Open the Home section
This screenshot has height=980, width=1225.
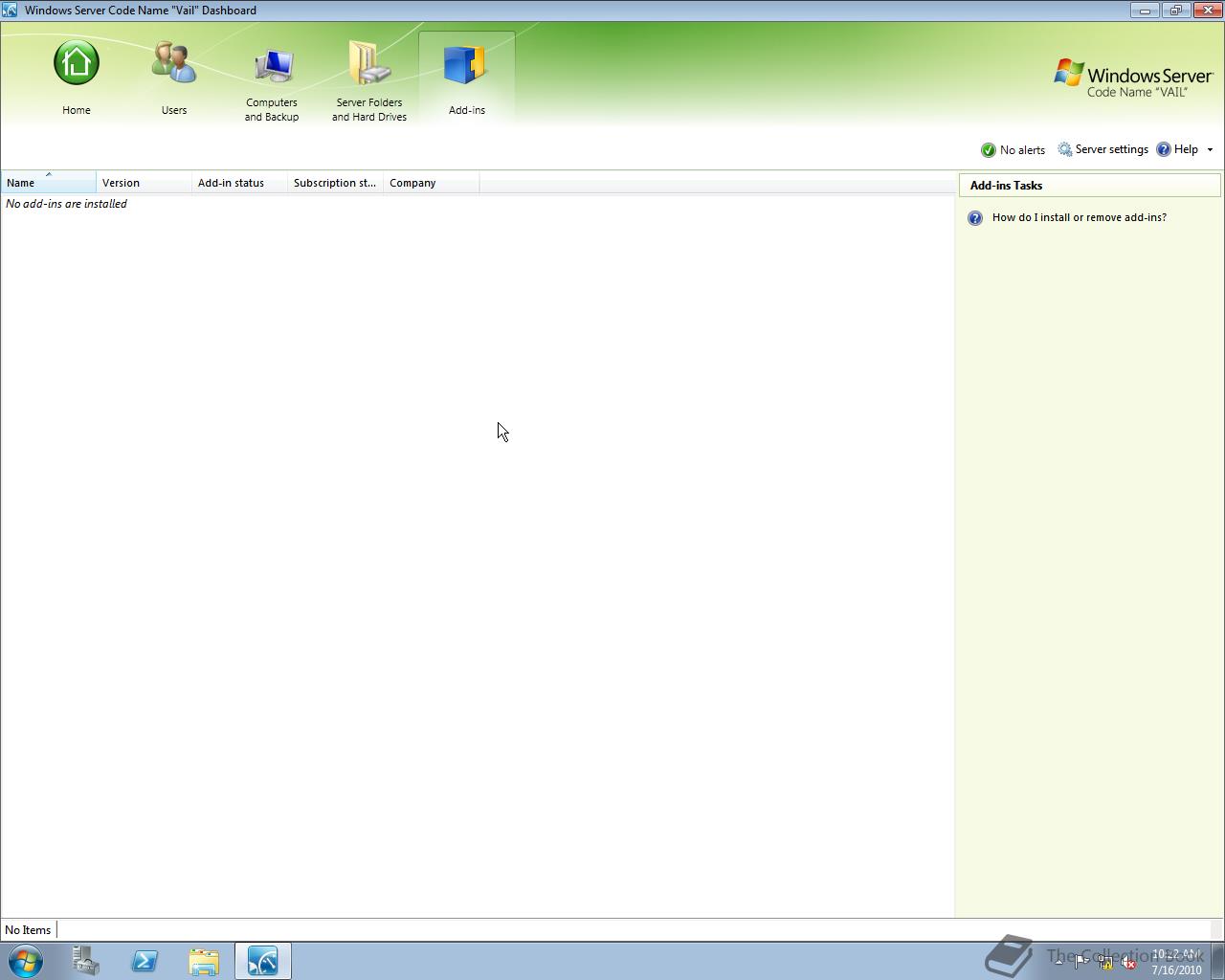coord(77,78)
